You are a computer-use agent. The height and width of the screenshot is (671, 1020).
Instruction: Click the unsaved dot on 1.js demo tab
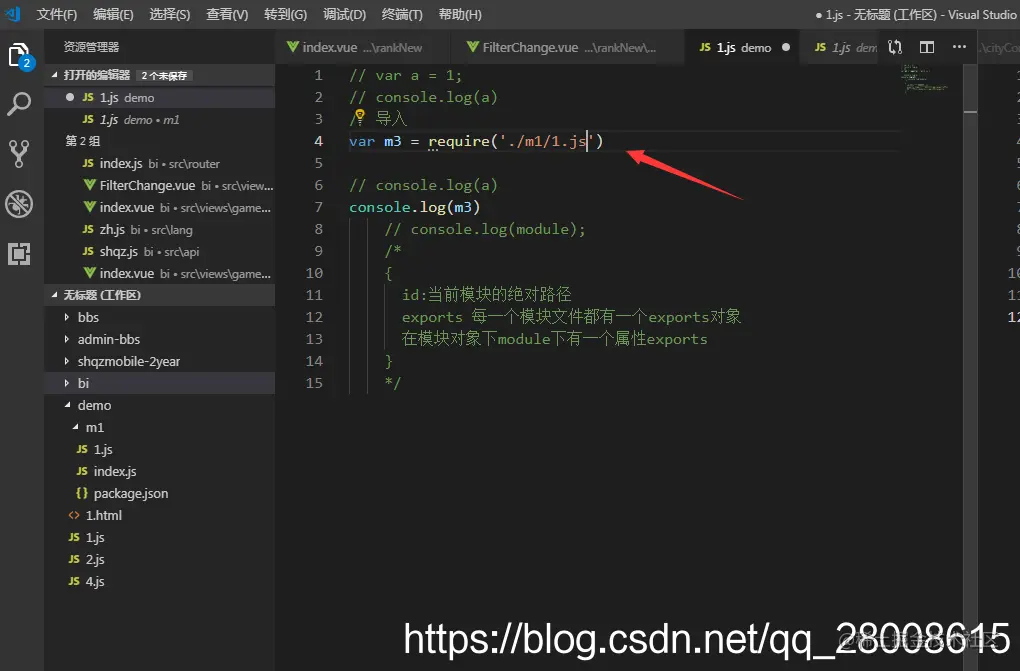(786, 47)
